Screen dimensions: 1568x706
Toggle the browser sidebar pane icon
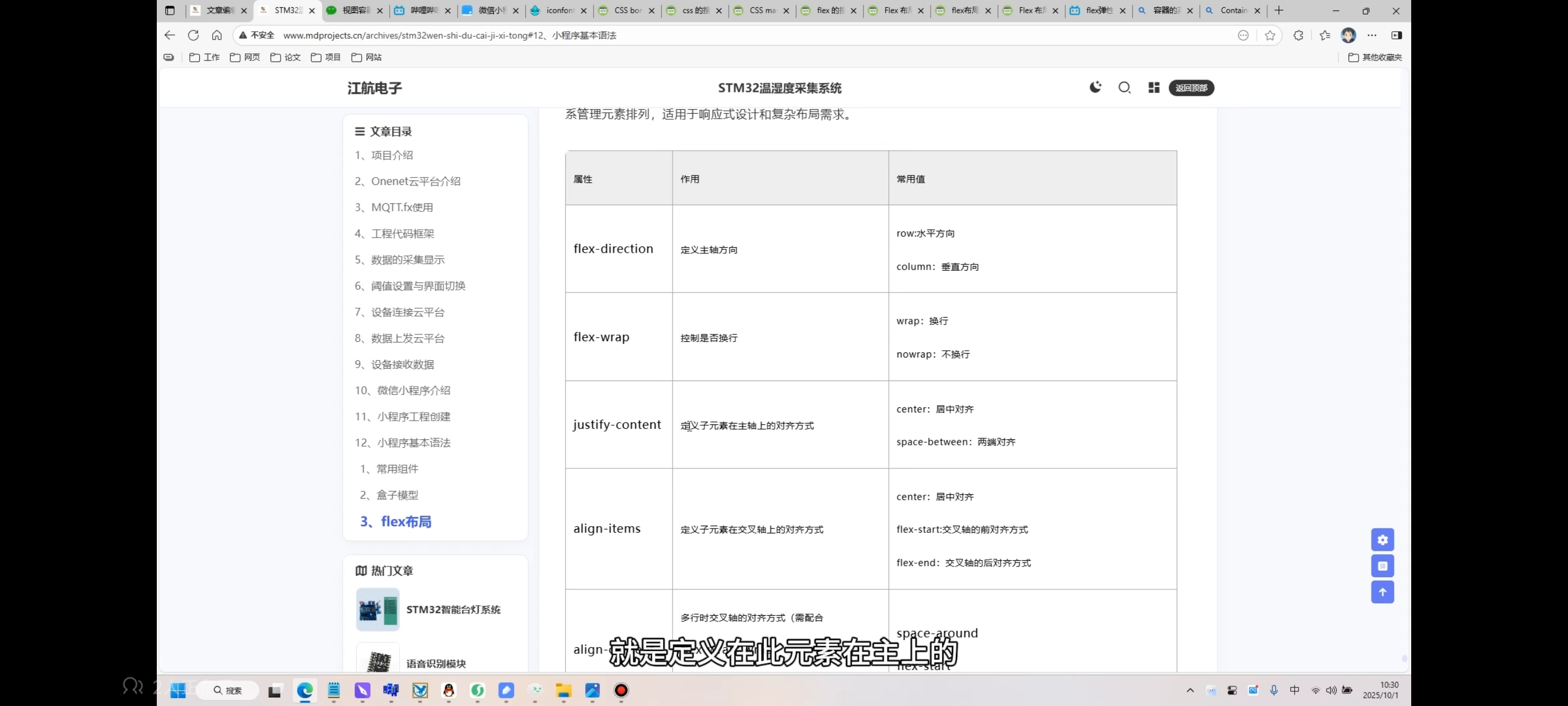[x=1396, y=35]
